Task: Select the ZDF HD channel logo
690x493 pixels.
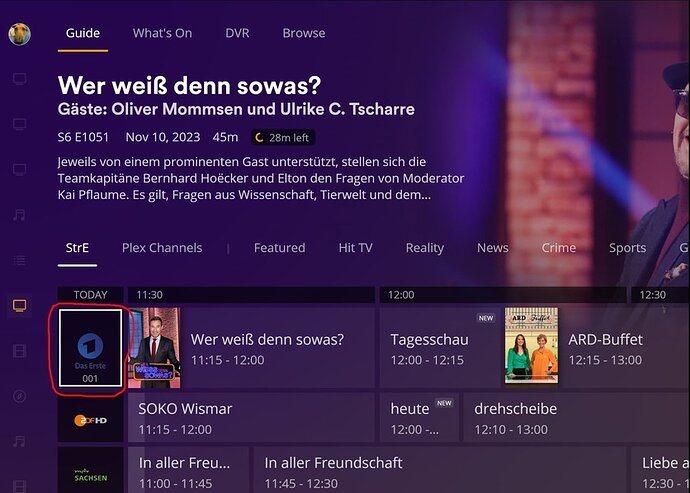Action: (90, 420)
